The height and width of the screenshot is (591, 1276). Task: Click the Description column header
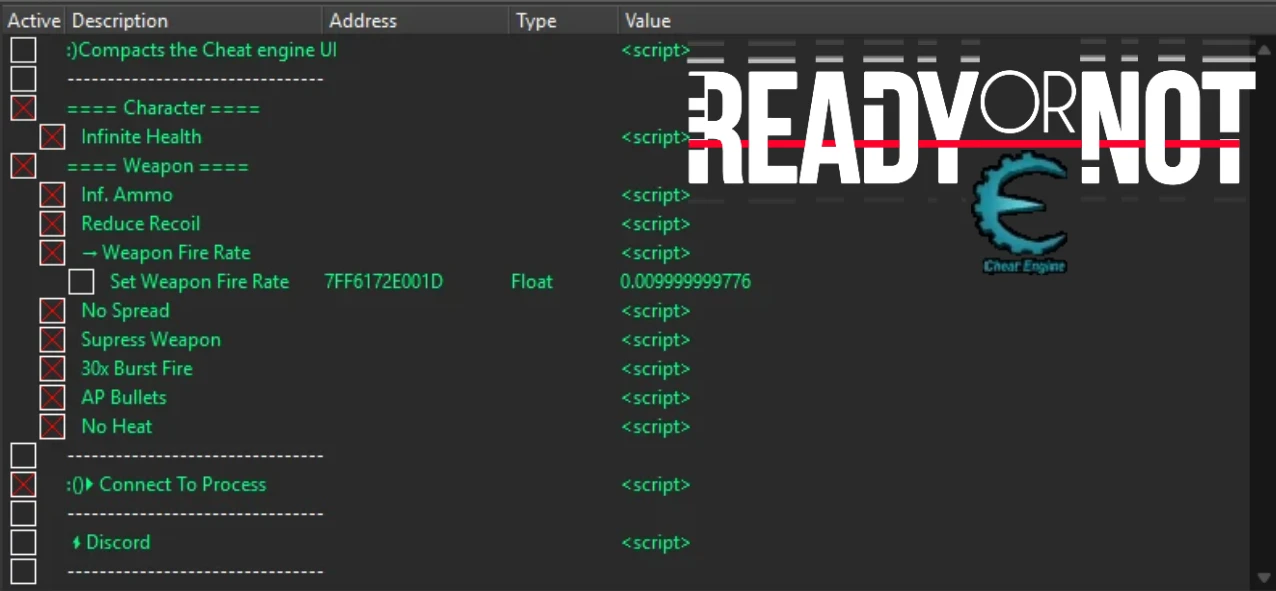tap(194, 20)
